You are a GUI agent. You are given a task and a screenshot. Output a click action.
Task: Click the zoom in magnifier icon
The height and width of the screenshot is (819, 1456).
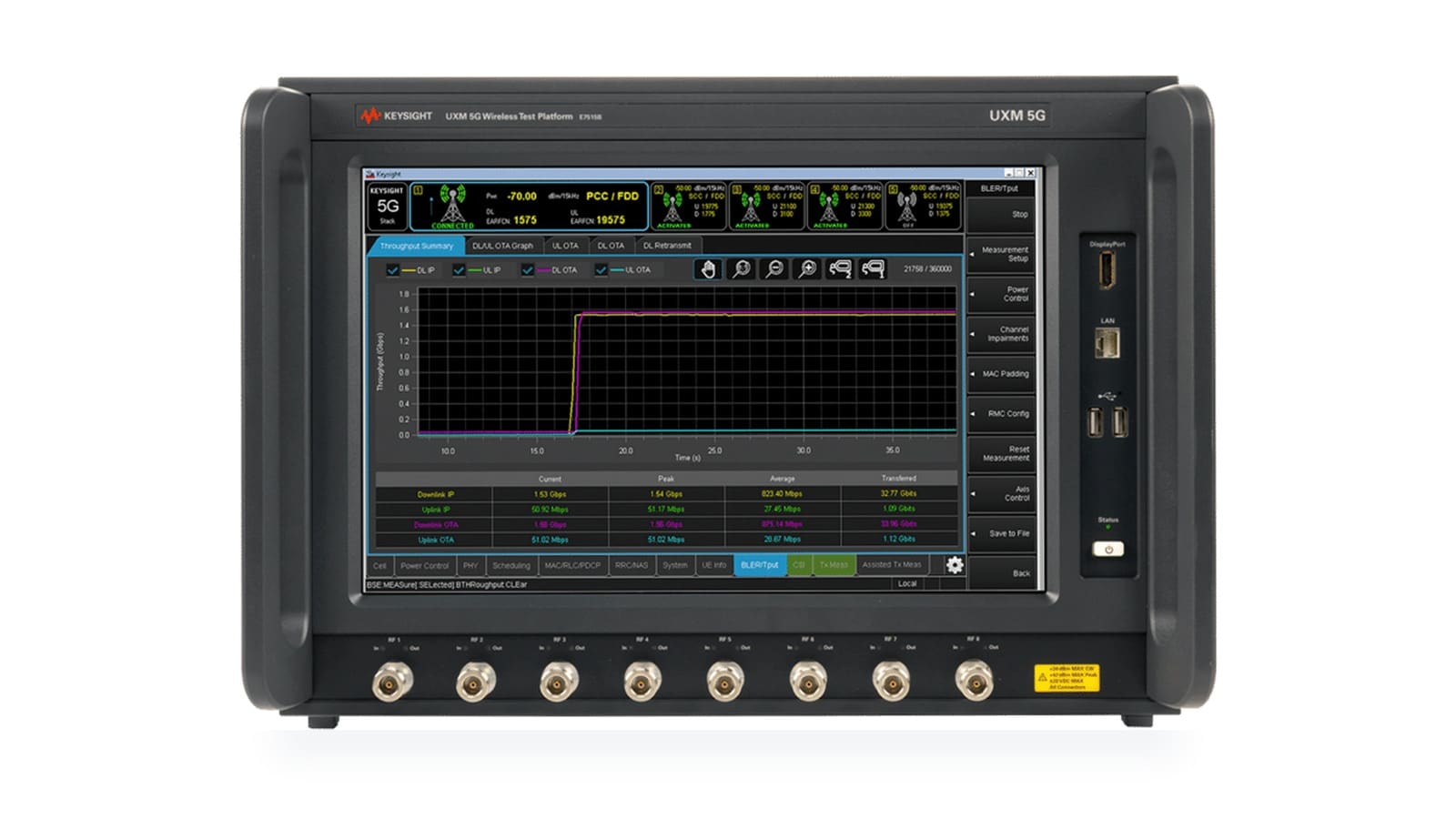806,268
